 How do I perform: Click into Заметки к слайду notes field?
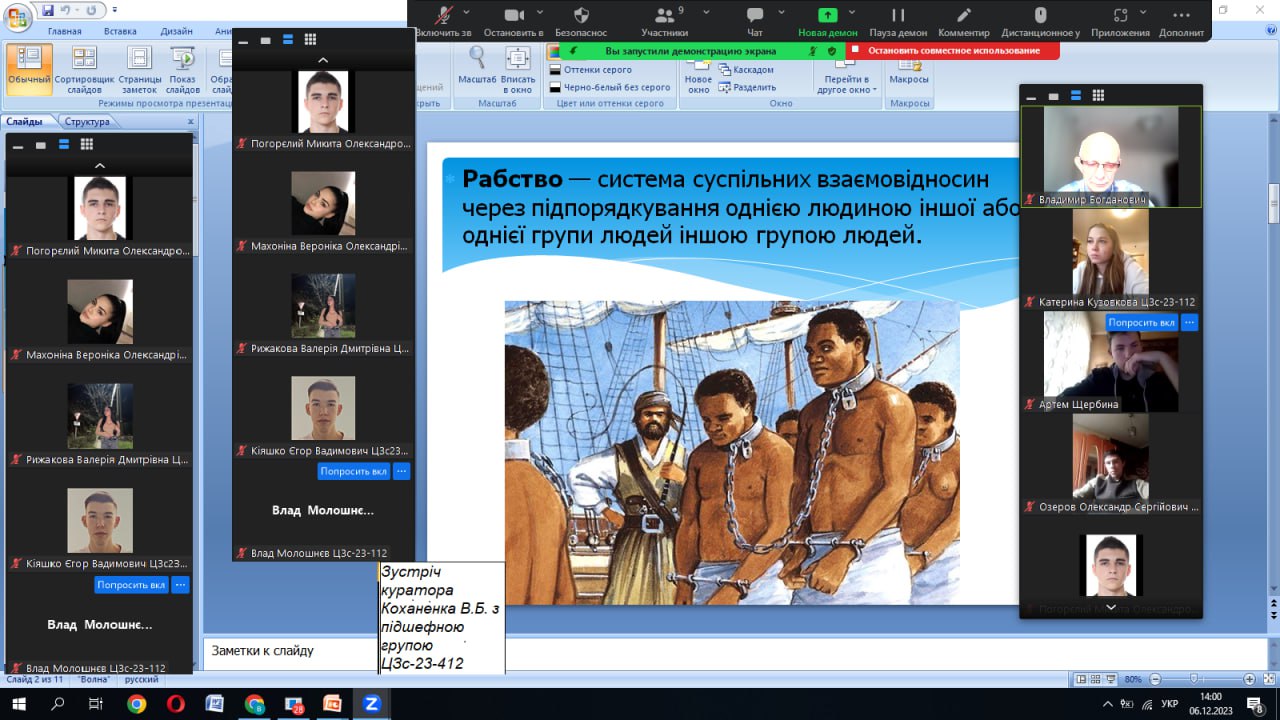click(x=735, y=651)
